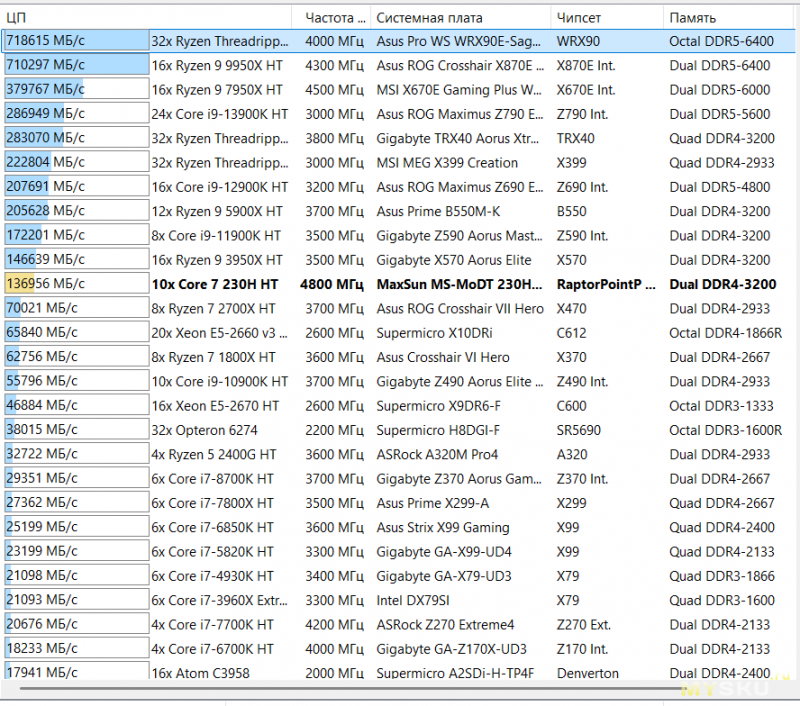Select the 379767 МБ/с result bar

77,89
